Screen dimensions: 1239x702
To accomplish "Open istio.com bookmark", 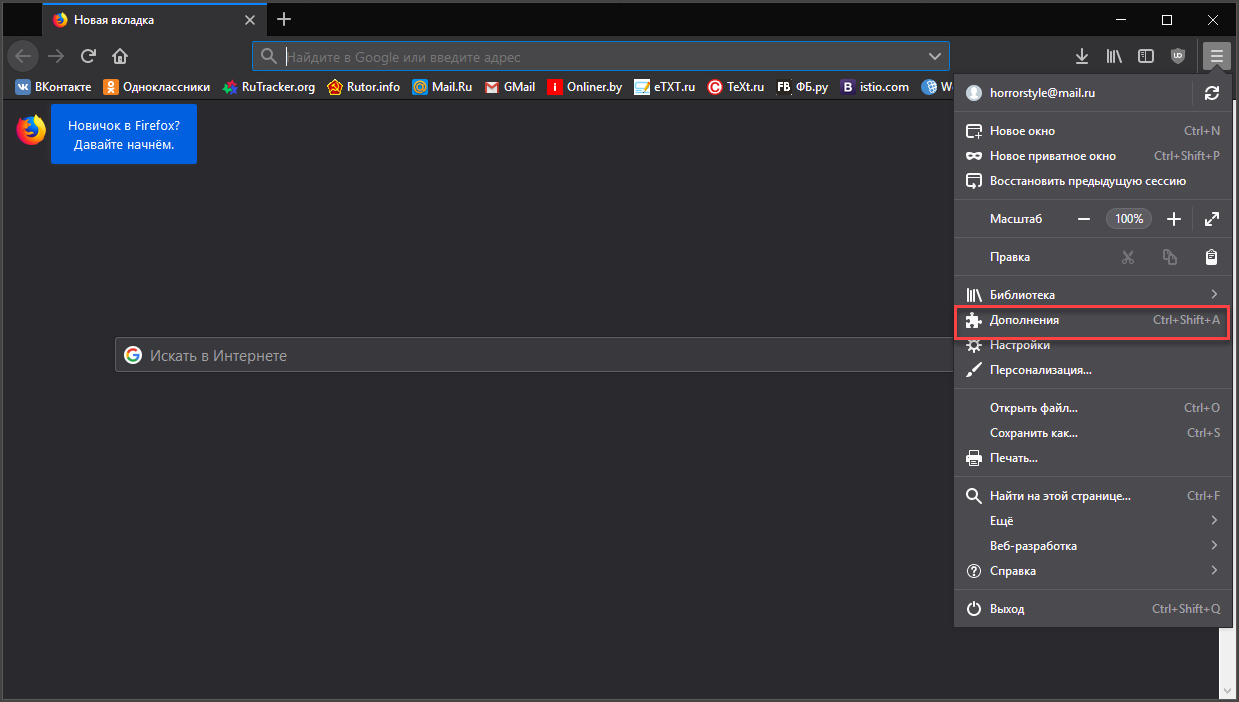I will pos(876,87).
